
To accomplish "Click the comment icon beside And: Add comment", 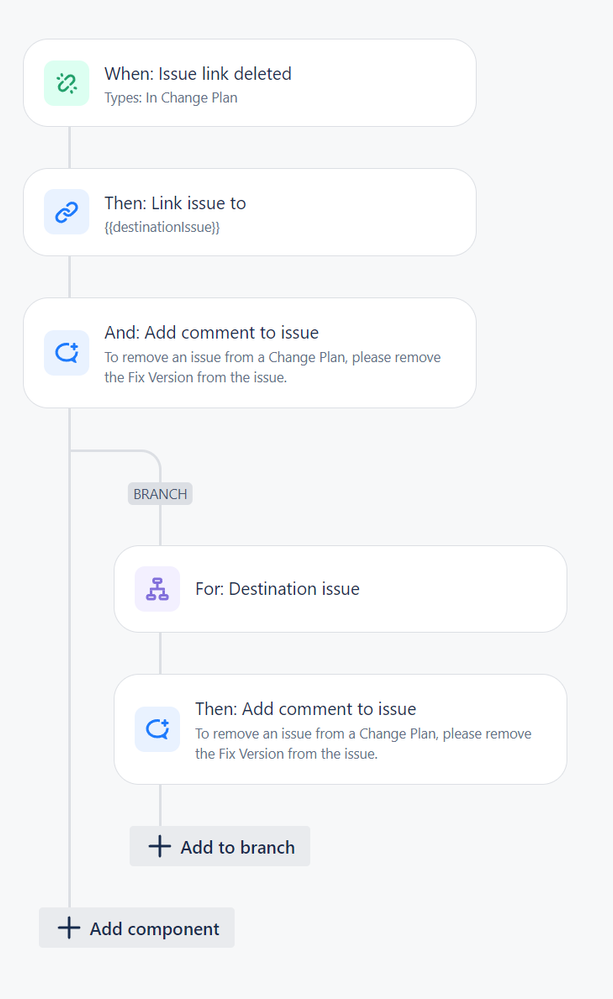I will (66, 352).
